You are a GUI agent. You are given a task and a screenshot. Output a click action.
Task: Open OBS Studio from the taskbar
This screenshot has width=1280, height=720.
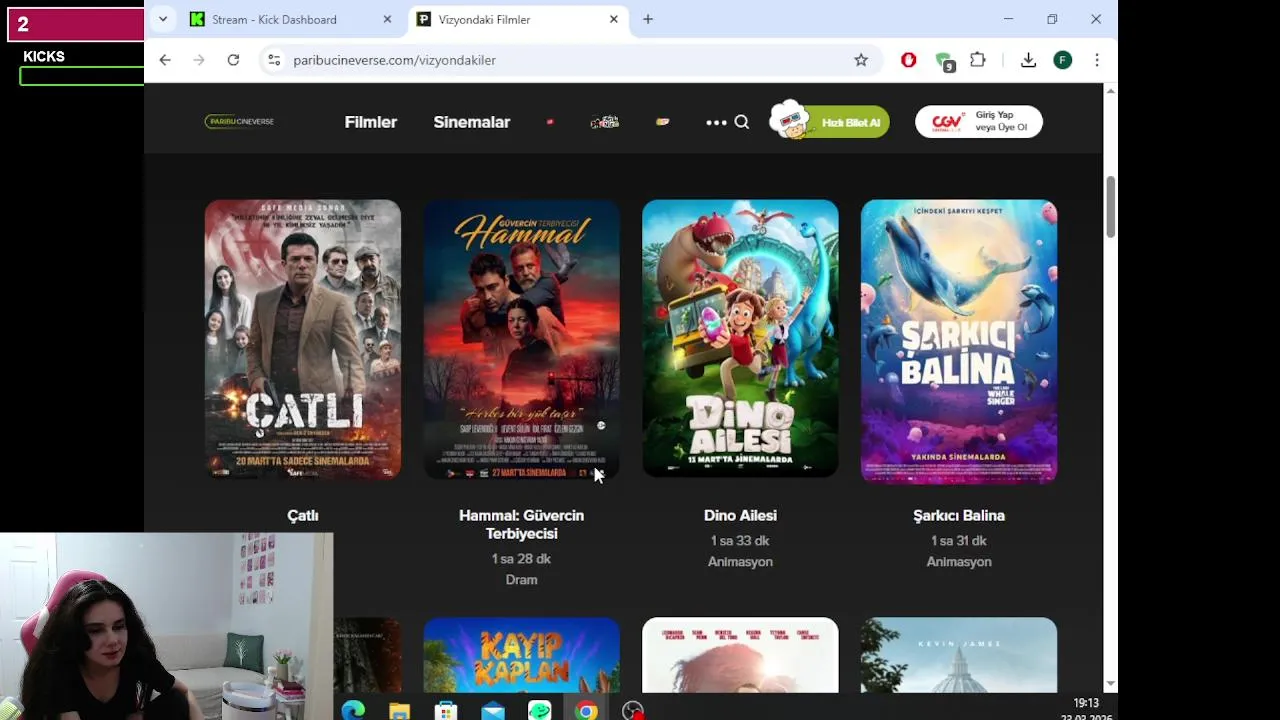pyautogui.click(x=633, y=711)
